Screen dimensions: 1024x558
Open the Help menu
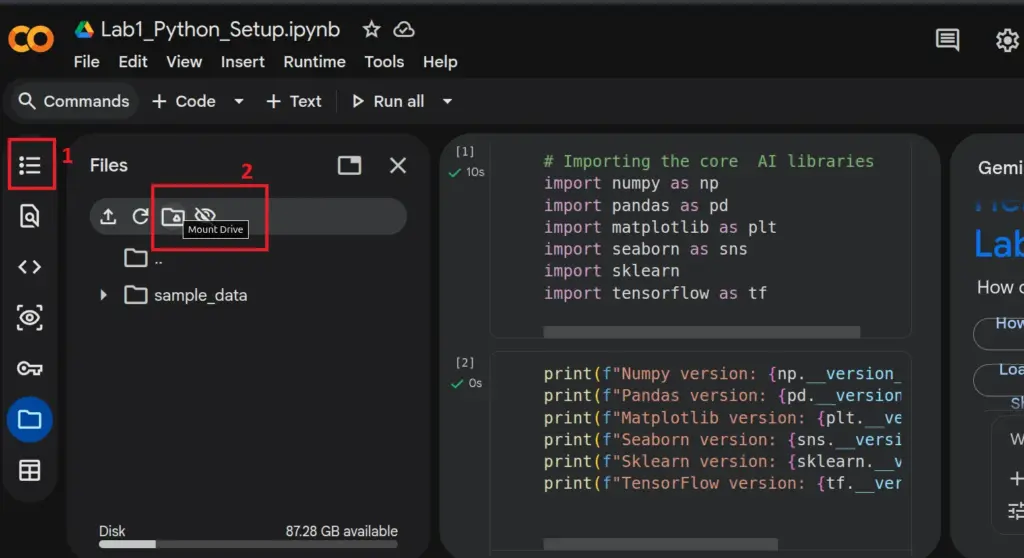[x=440, y=62]
